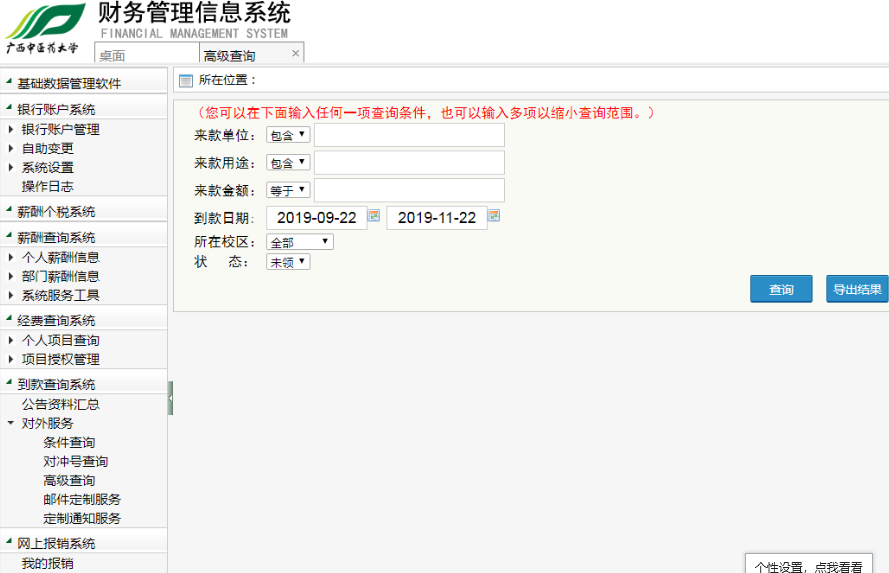
Task: Click the 导出结果 button
Action: tap(857, 289)
